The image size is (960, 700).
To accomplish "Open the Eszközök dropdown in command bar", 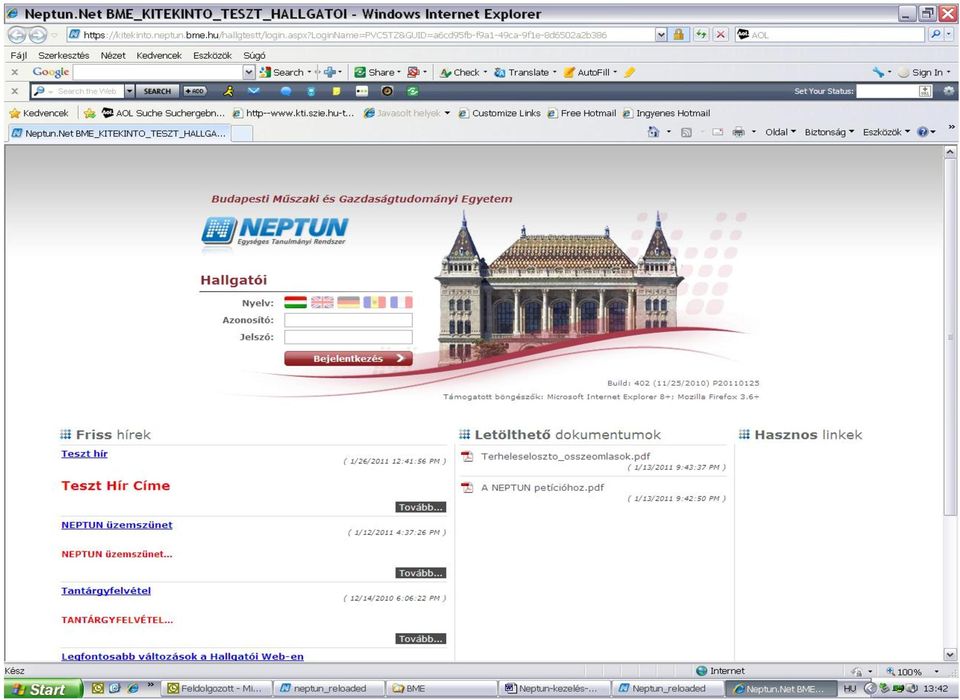I will (886, 132).
